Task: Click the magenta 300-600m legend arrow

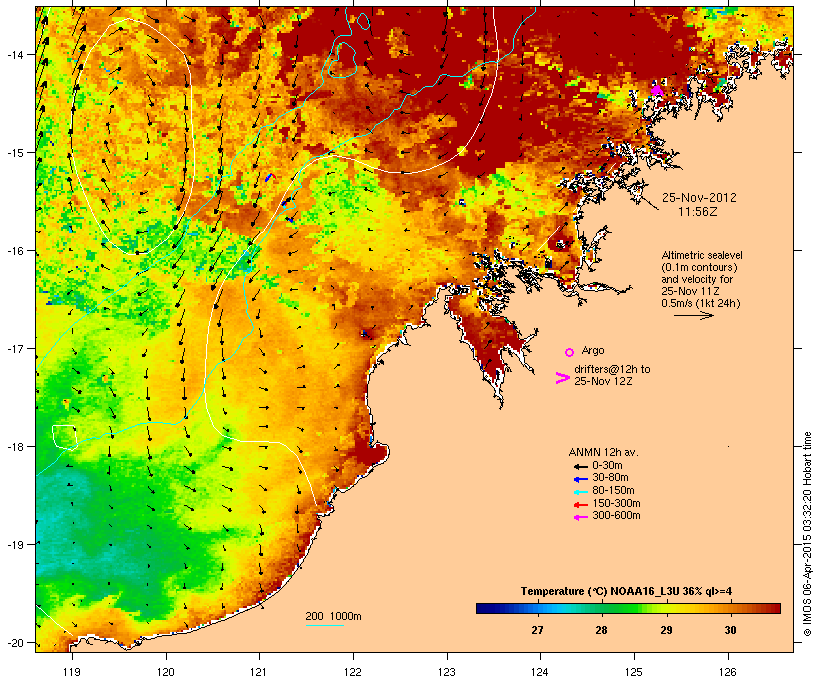Action: [x=580, y=517]
